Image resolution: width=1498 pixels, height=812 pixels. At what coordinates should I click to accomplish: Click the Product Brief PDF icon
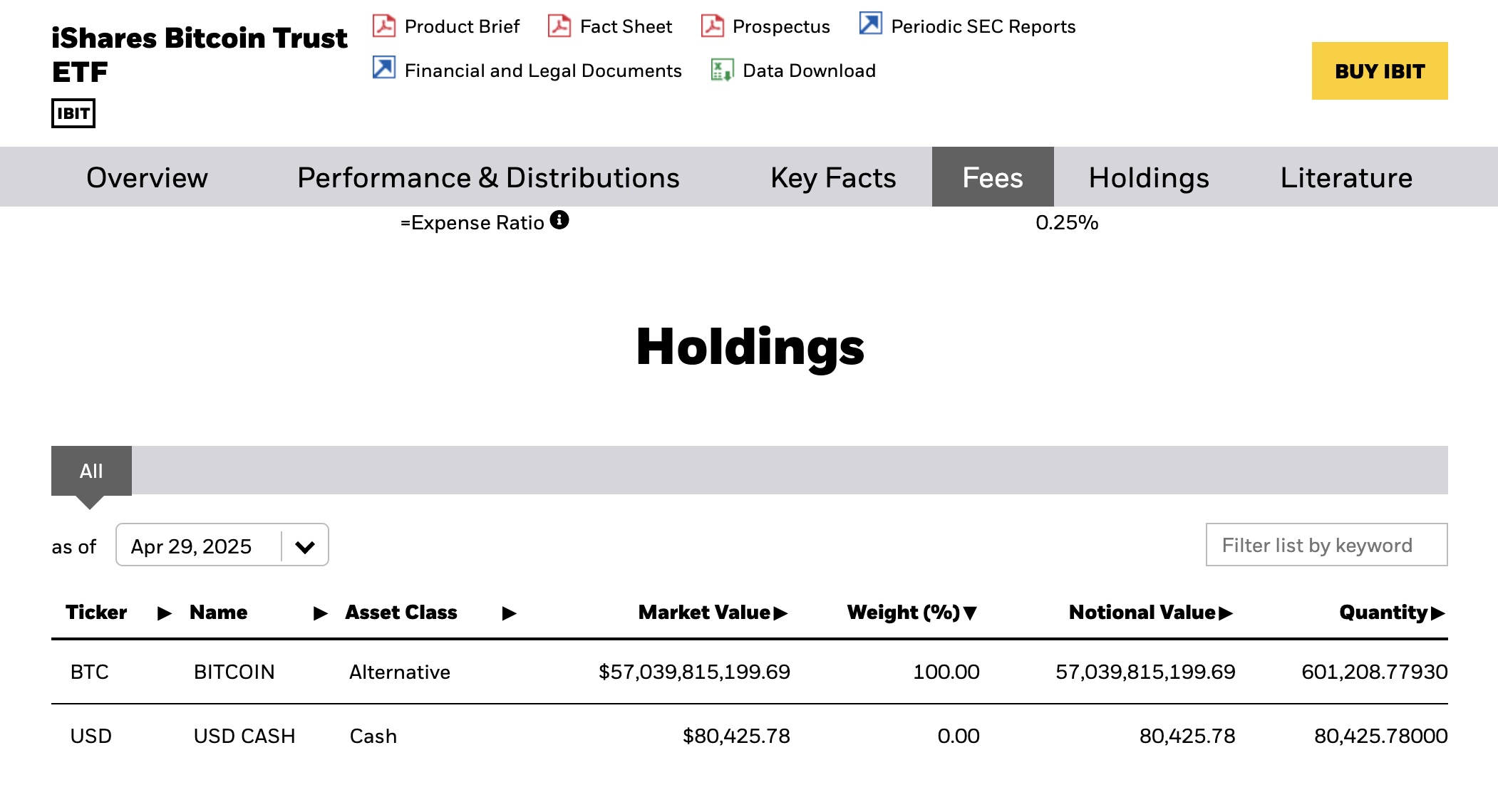coord(384,26)
